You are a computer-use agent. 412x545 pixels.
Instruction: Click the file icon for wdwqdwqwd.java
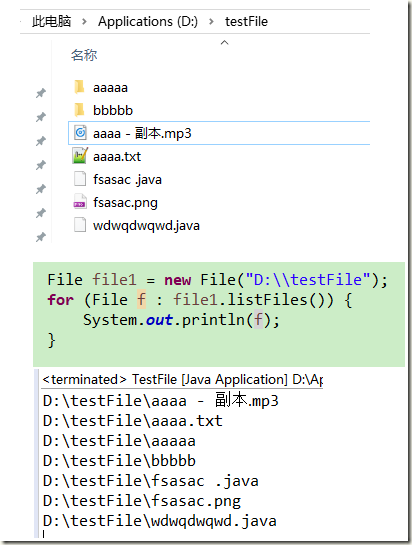pyautogui.click(x=80, y=225)
